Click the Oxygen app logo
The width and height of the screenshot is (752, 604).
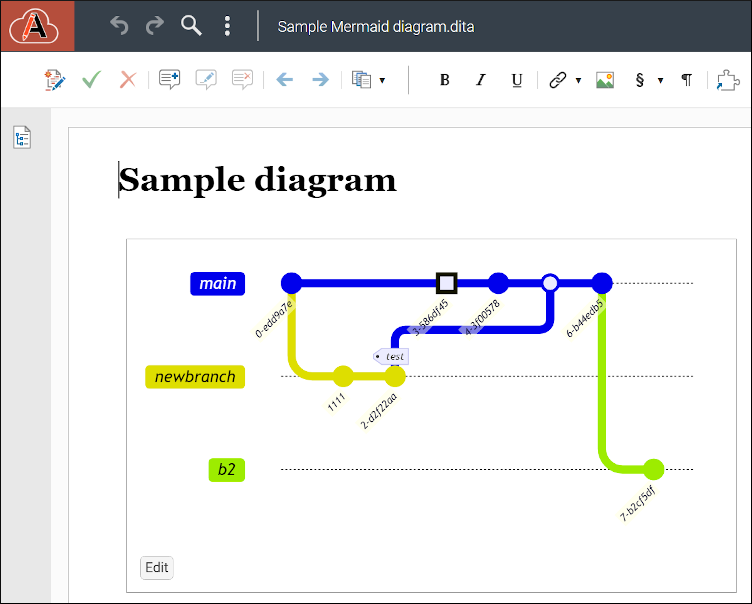tap(37, 26)
